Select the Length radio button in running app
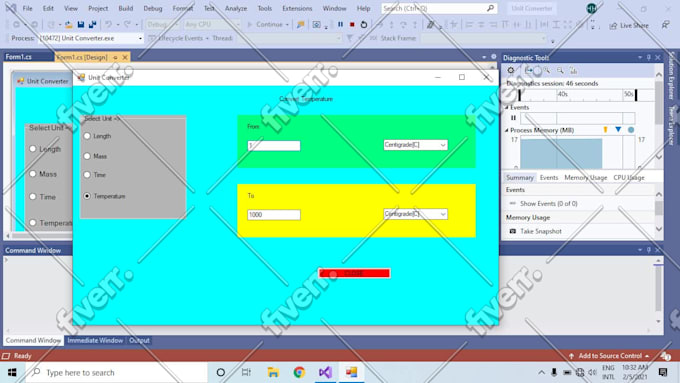The image size is (680, 383). [87, 136]
